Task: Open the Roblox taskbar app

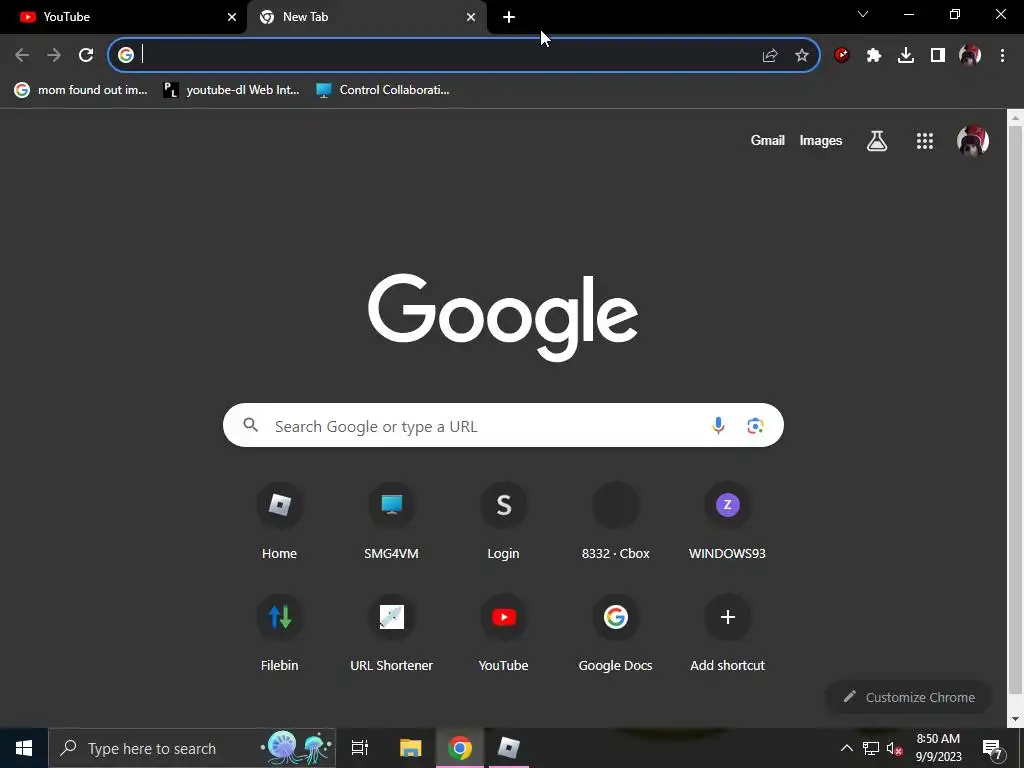Action: [509, 748]
